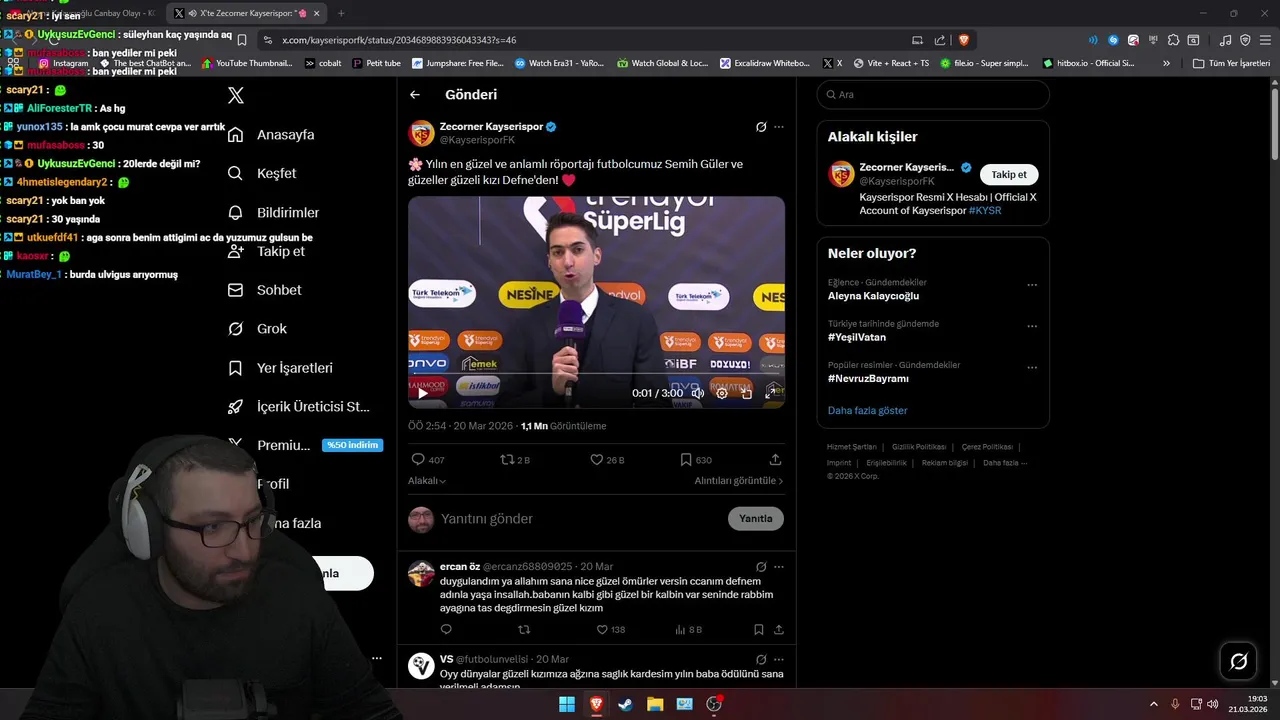Open more options for Aleyna Kalaycıoğlu trend
Screen dimensions: 1280x720
click(1032, 285)
